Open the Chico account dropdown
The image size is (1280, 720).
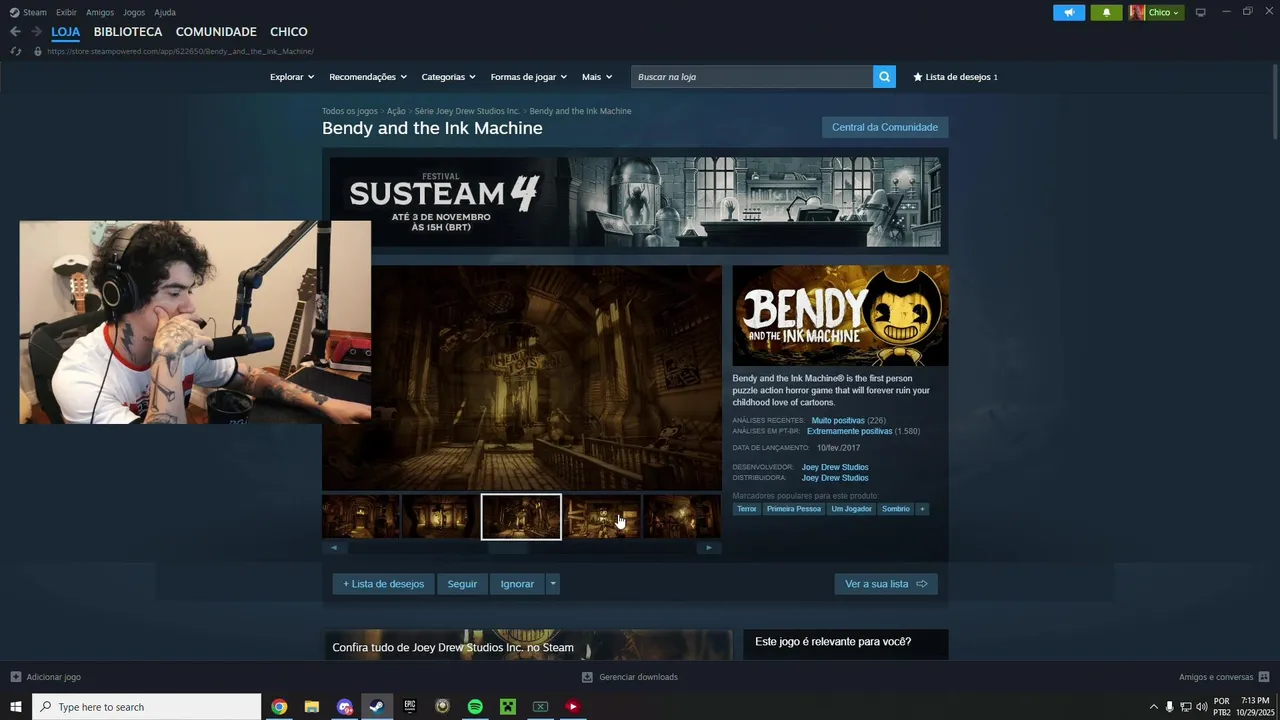pyautogui.click(x=1156, y=13)
